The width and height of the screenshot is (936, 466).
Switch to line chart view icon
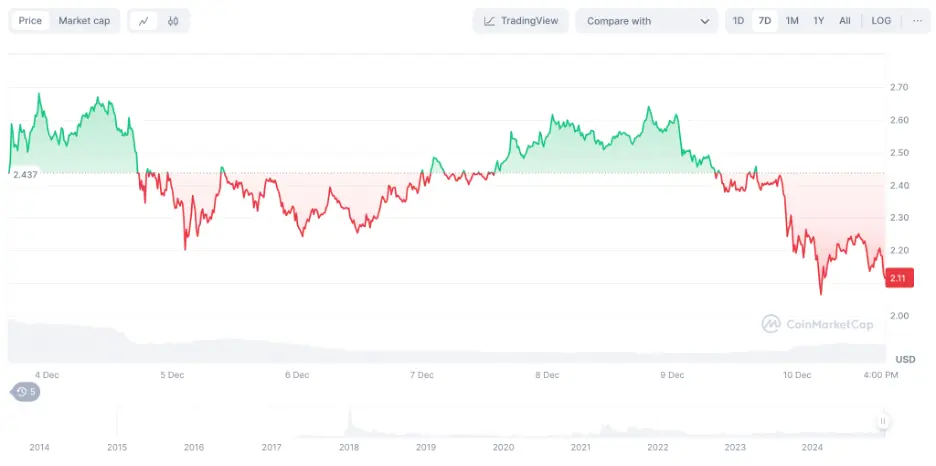[x=144, y=21]
